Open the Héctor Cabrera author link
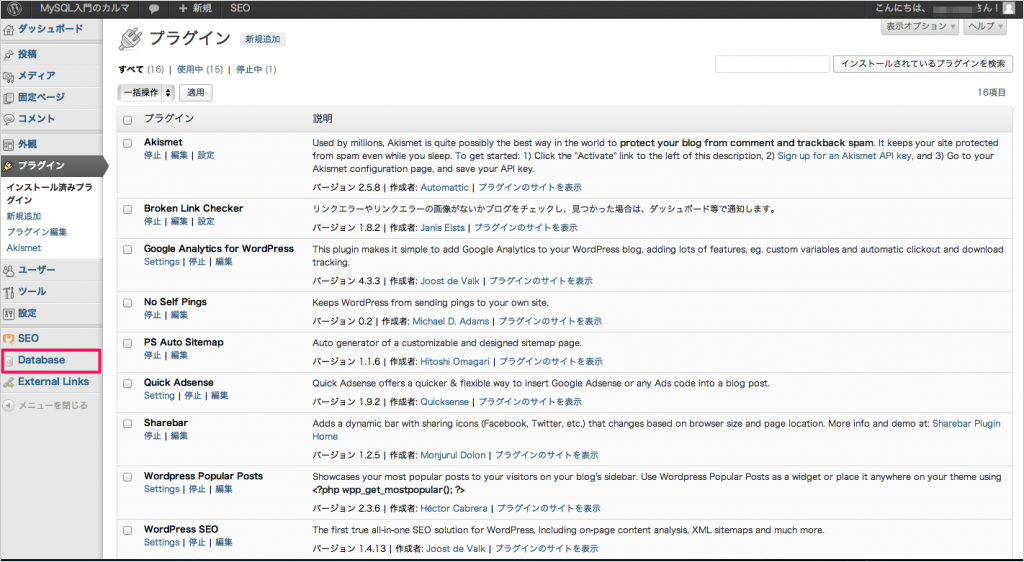The image size is (1024, 562). pyautogui.click(x=453, y=508)
